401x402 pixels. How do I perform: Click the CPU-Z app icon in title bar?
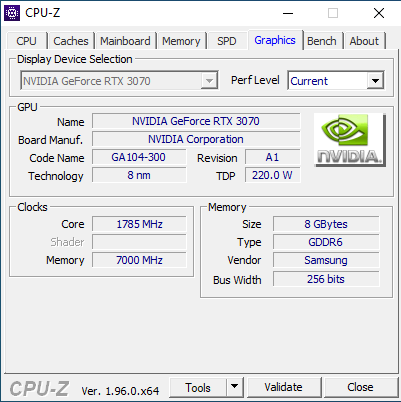pyautogui.click(x=12, y=13)
